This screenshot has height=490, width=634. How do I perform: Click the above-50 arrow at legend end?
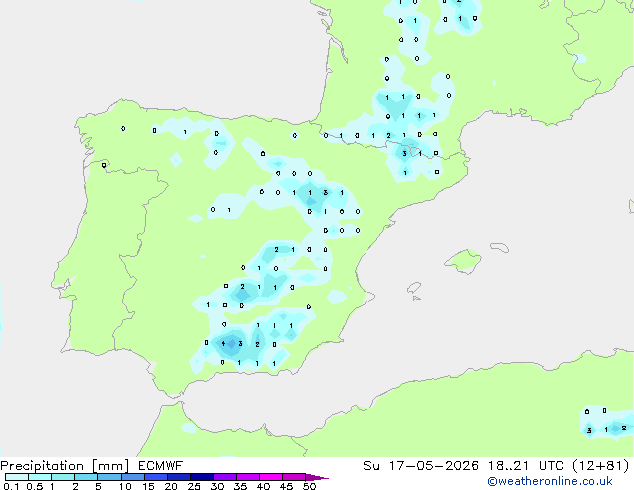tap(317, 477)
